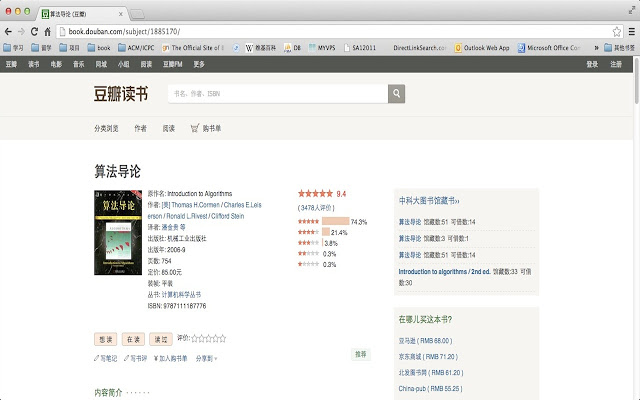Open the 中科大图书馆藏书 heading link

(x=429, y=200)
